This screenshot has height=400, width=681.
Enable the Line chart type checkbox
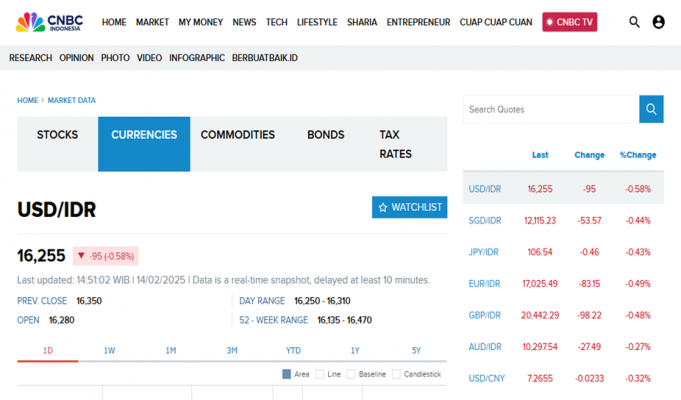320,374
